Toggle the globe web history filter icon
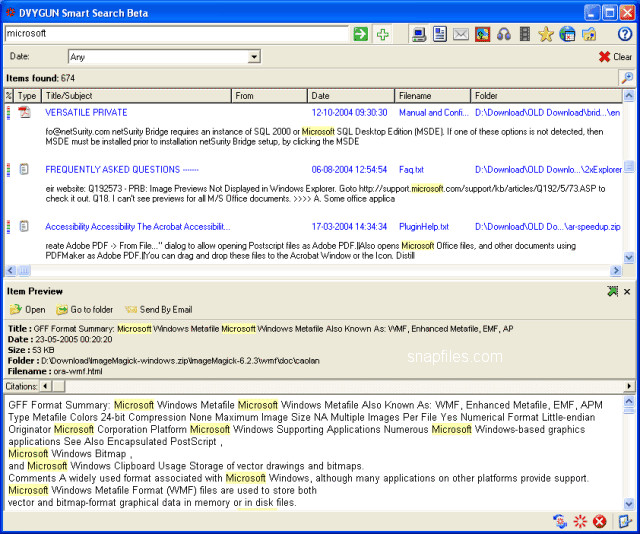The height and width of the screenshot is (534, 640). [567, 34]
